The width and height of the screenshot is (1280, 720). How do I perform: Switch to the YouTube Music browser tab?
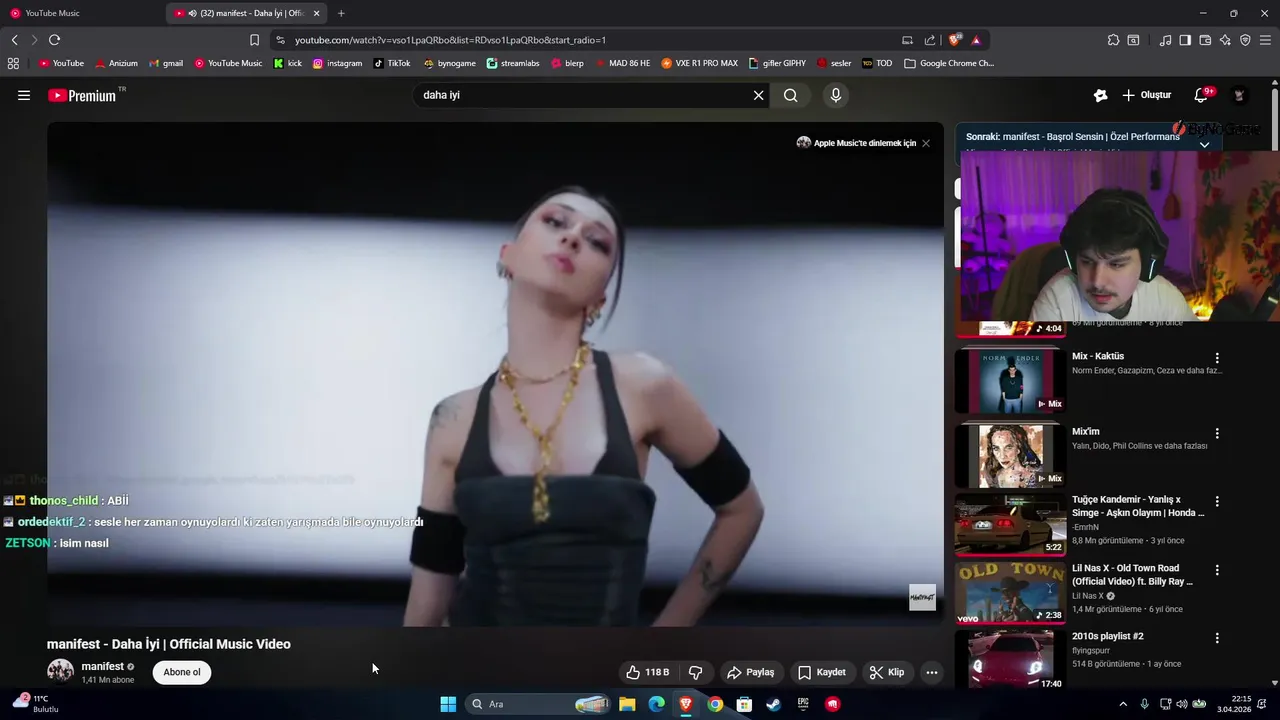point(82,13)
